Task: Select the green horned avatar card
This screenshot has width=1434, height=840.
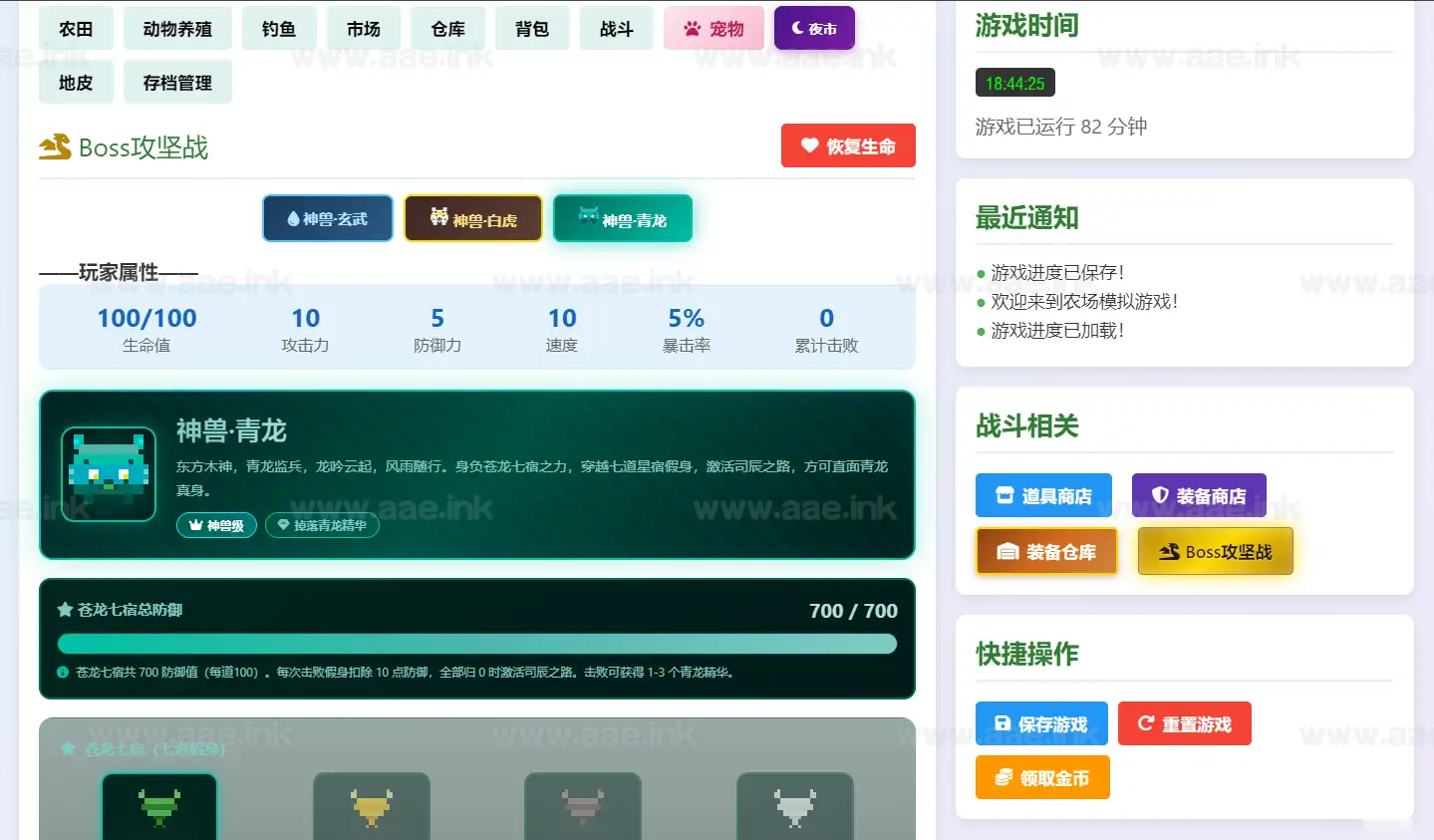Action: tap(159, 806)
